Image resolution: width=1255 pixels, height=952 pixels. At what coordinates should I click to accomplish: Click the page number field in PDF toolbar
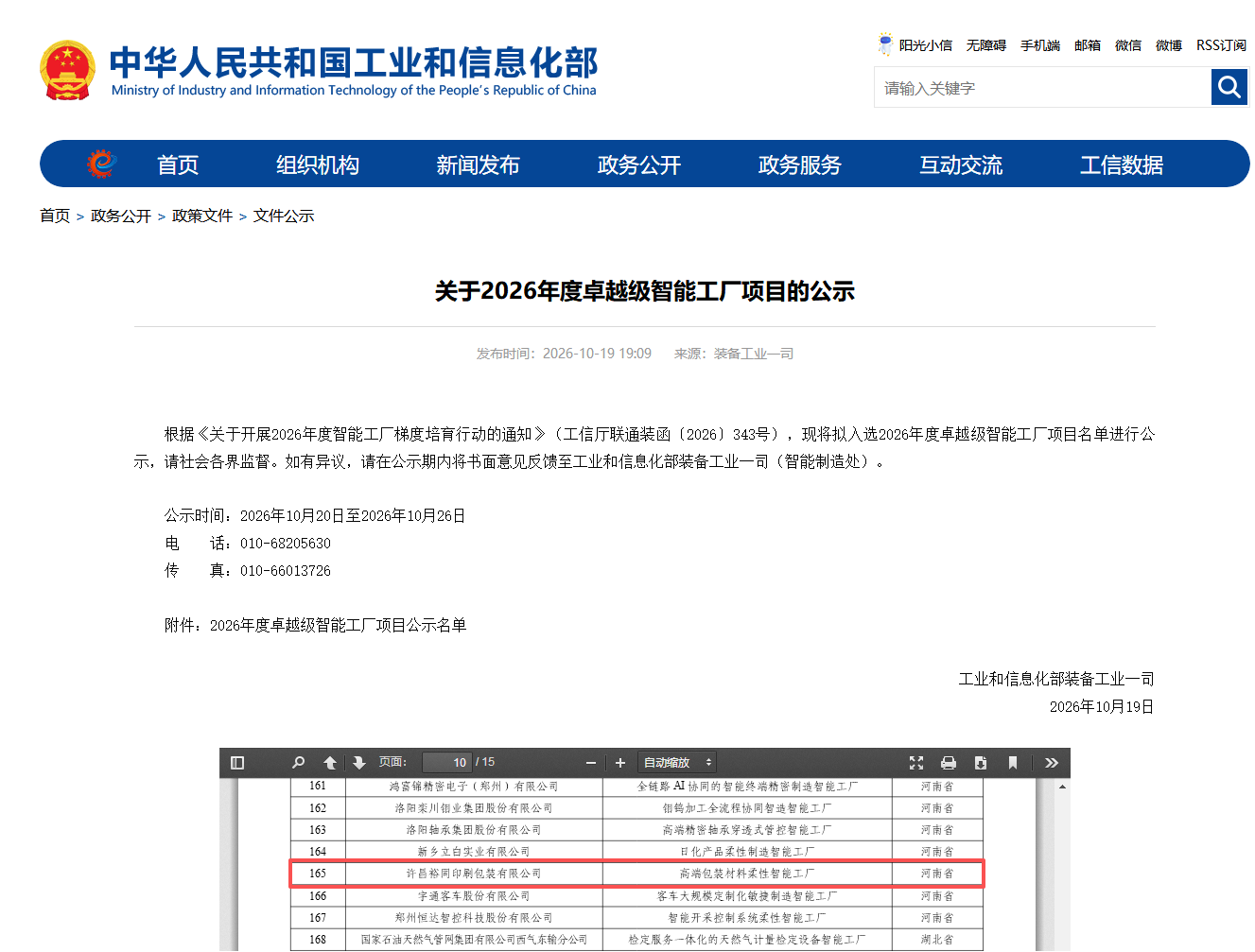click(446, 763)
